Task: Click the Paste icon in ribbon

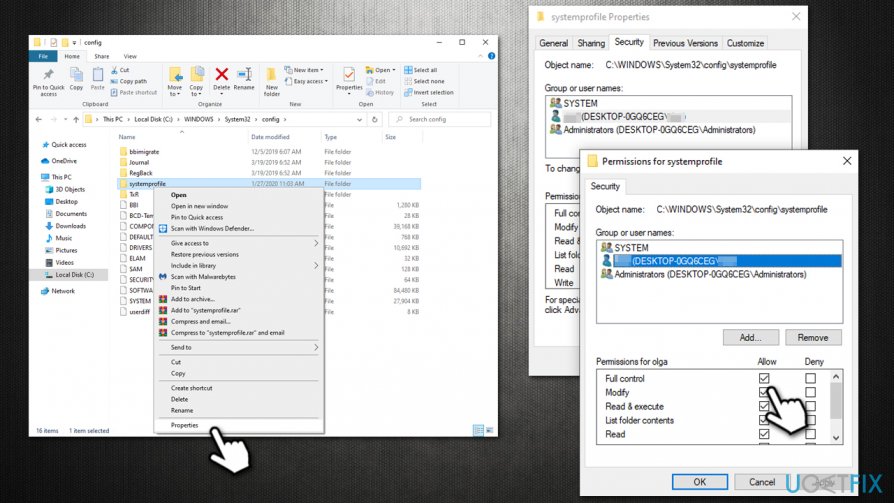Action: pyautogui.click(x=98, y=75)
